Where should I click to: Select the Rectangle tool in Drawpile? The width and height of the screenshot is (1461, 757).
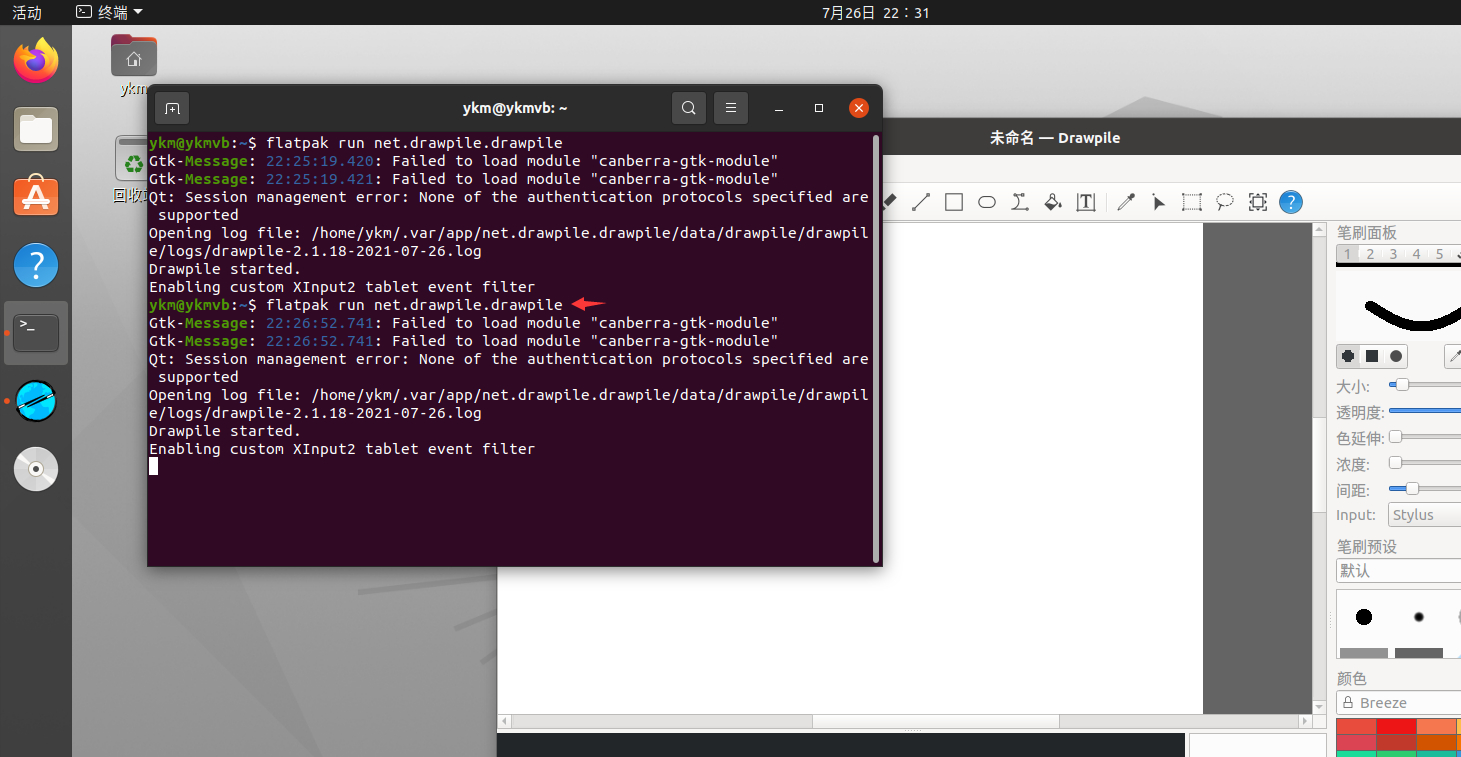[x=954, y=202]
